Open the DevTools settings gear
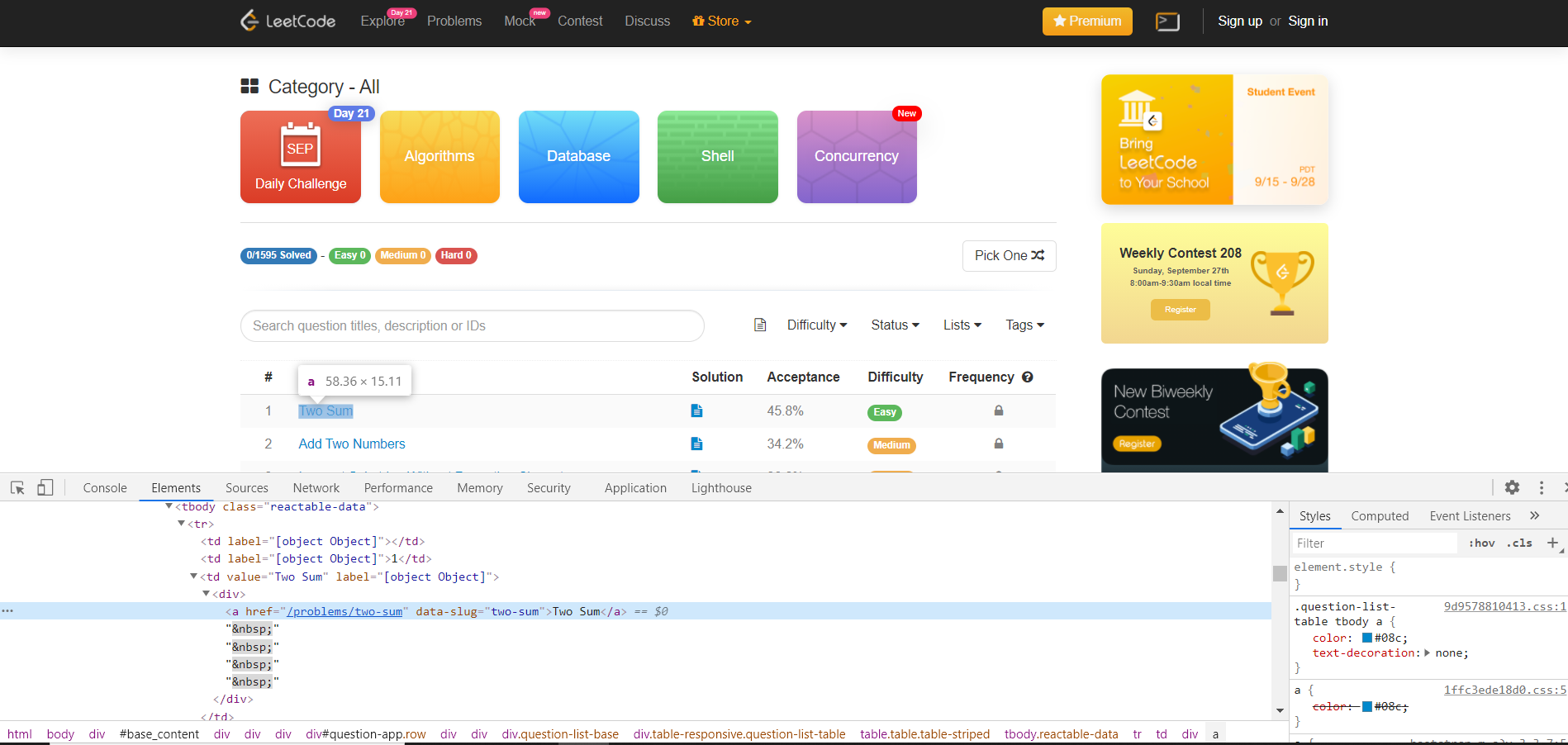The image size is (1568, 745). tap(1512, 487)
